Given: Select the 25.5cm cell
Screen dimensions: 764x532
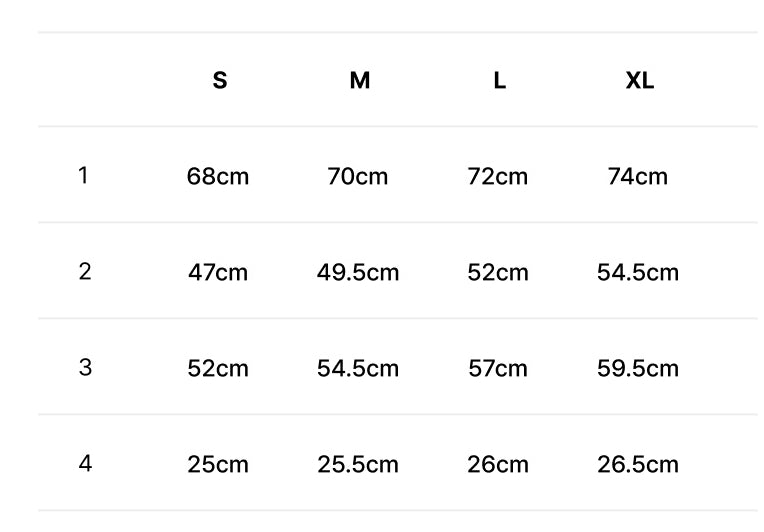Looking at the screenshot, I should pyautogui.click(x=358, y=464).
